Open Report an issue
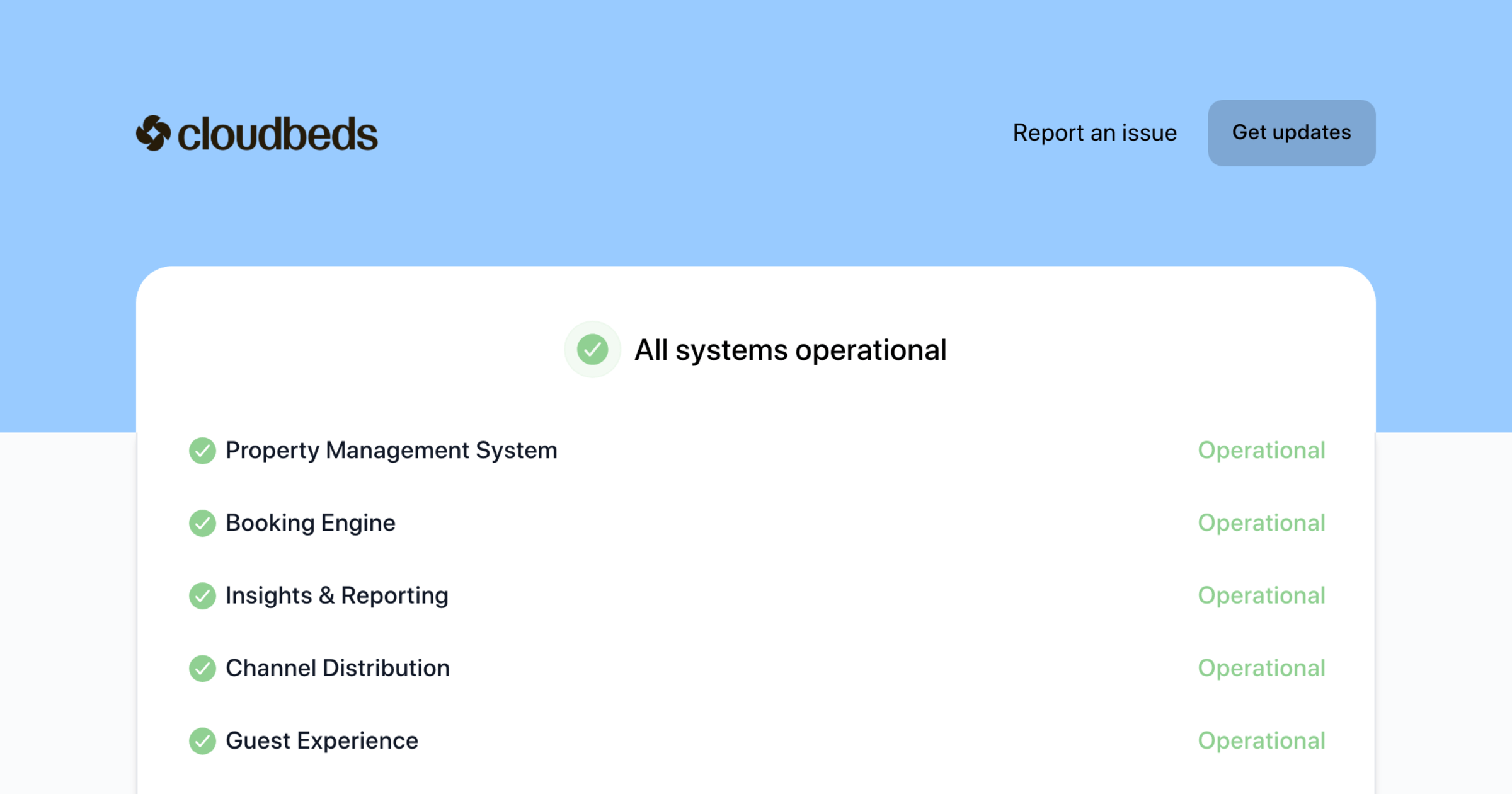Screen dimensions: 1512x794 1094,132
